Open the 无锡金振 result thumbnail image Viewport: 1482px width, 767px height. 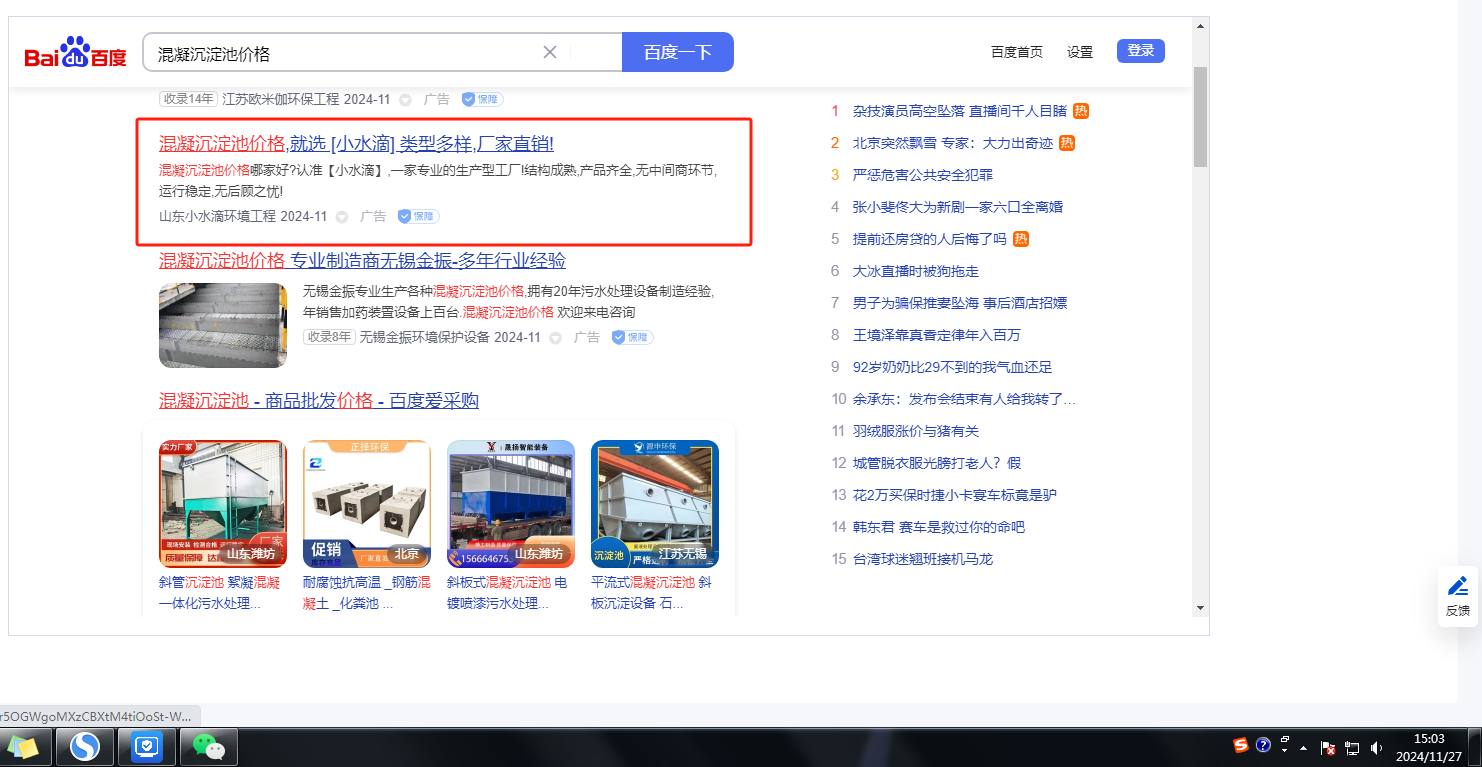[x=223, y=325]
